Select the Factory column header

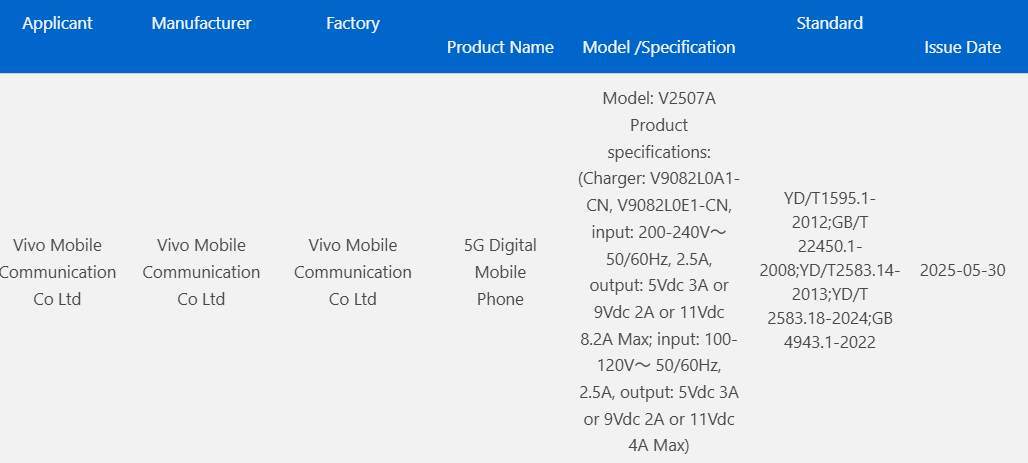(352, 23)
